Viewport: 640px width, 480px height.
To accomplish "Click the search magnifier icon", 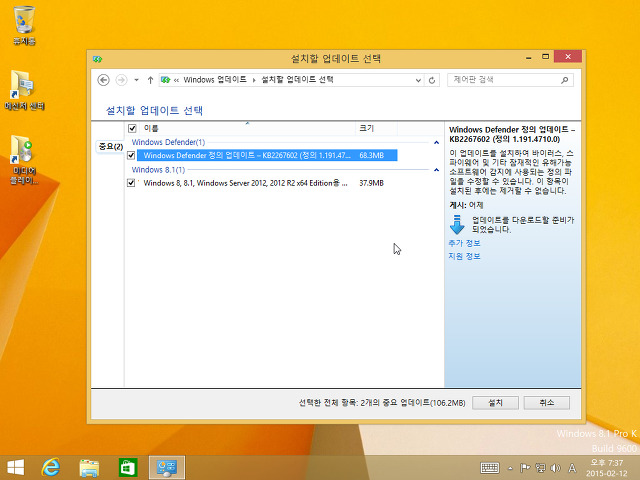I will pos(565,80).
